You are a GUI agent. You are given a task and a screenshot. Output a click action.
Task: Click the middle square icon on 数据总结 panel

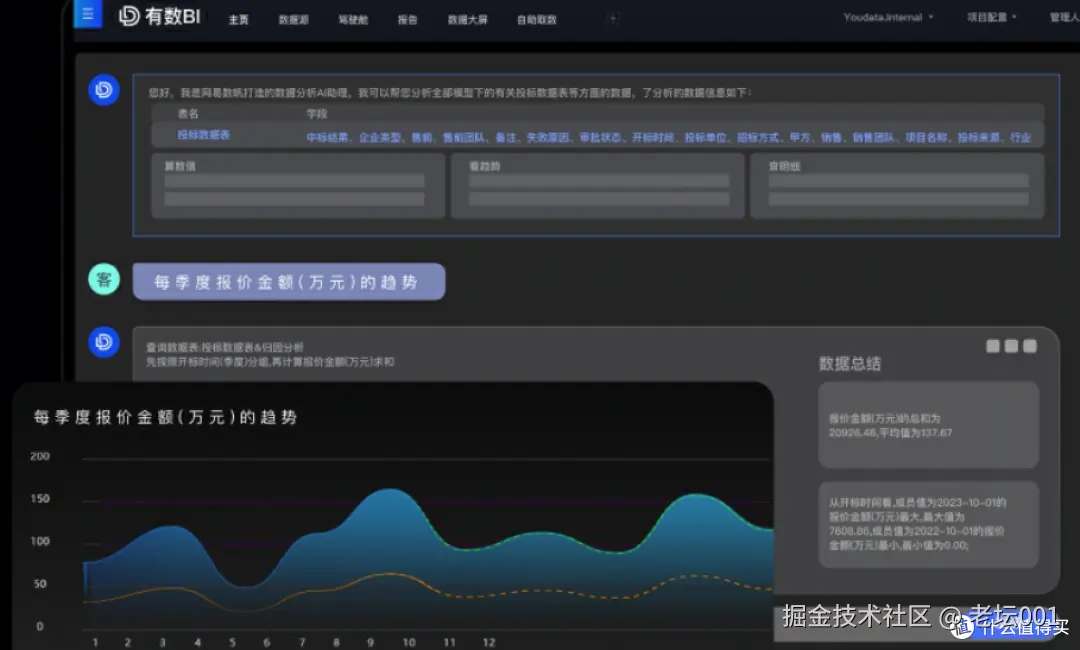pyautogui.click(x=1010, y=345)
